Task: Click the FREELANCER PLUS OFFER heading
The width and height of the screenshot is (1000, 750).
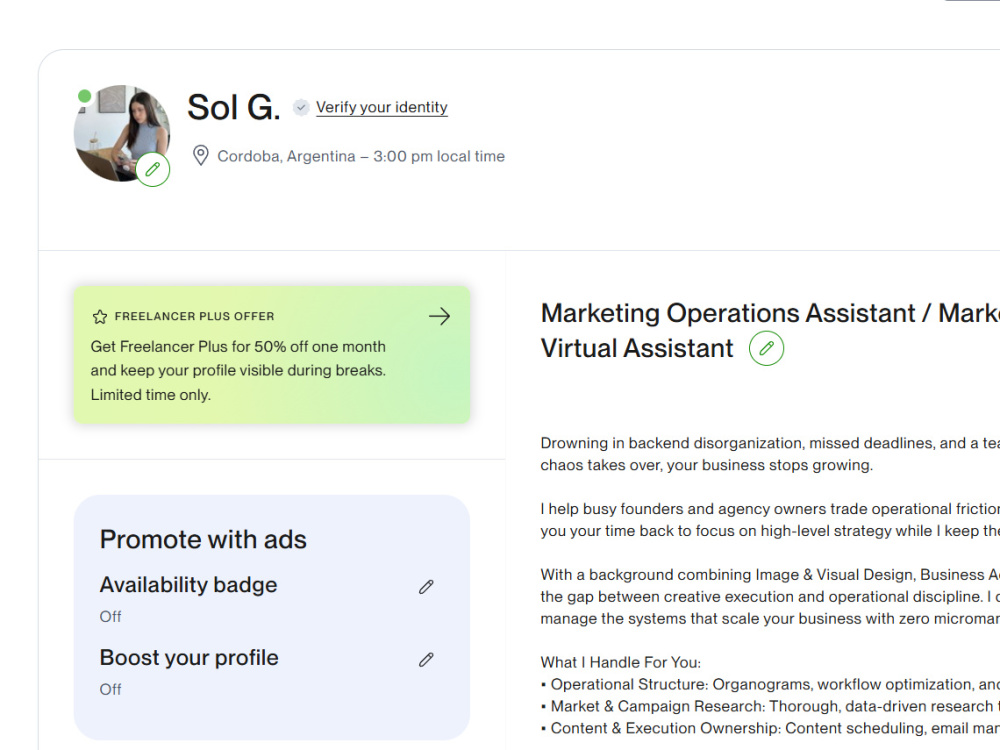Action: click(x=195, y=316)
